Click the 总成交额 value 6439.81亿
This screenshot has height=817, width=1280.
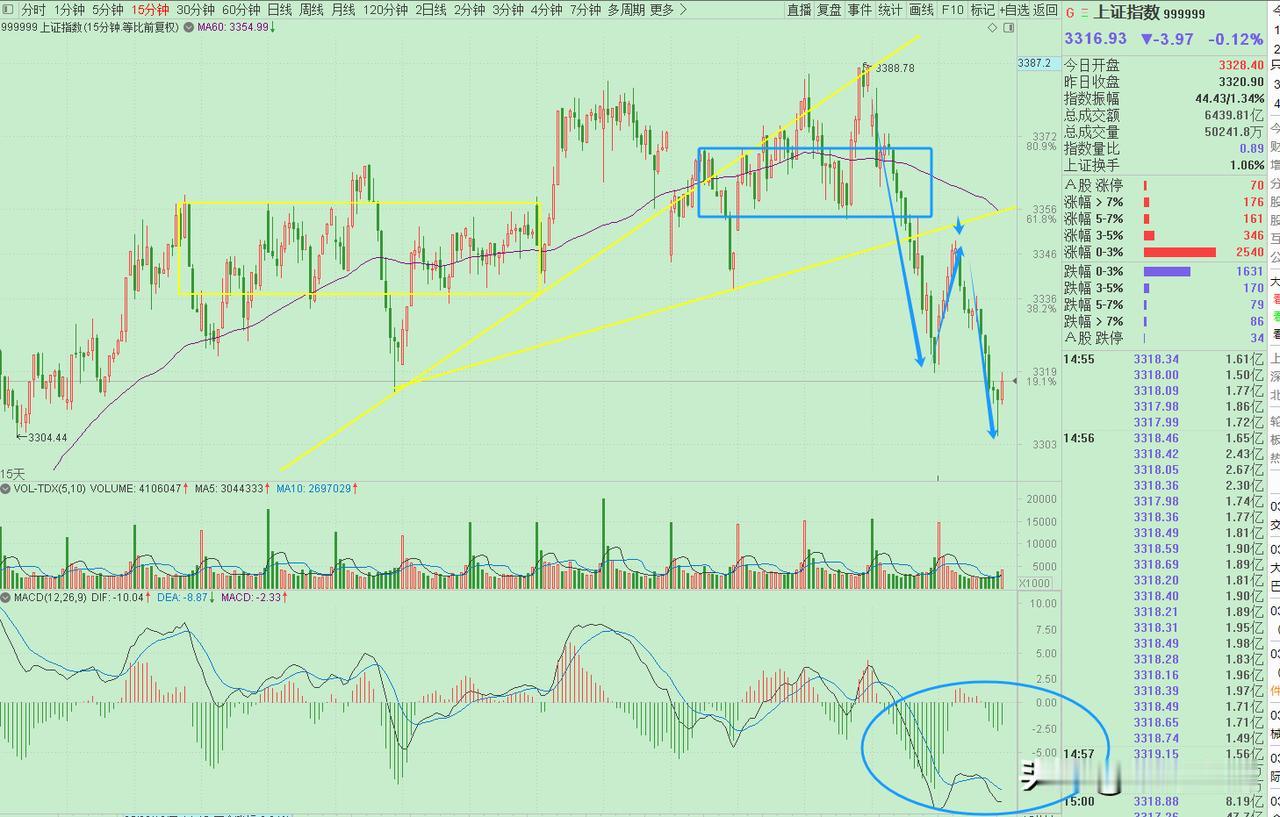1235,116
